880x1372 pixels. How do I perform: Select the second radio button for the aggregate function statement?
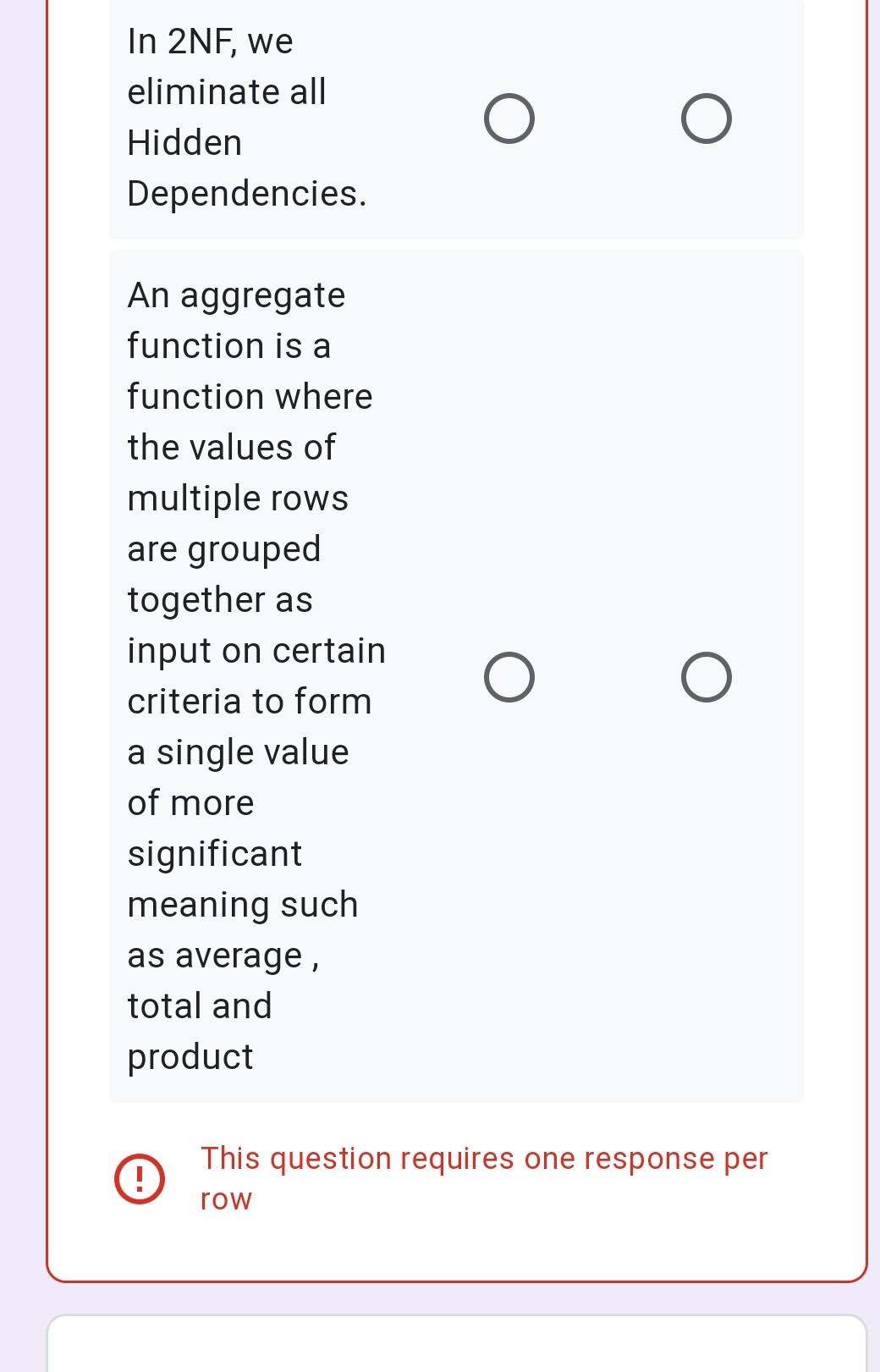click(x=707, y=675)
